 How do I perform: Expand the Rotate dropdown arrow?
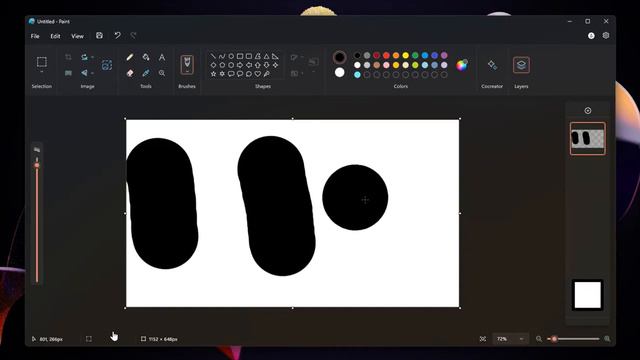click(x=92, y=57)
